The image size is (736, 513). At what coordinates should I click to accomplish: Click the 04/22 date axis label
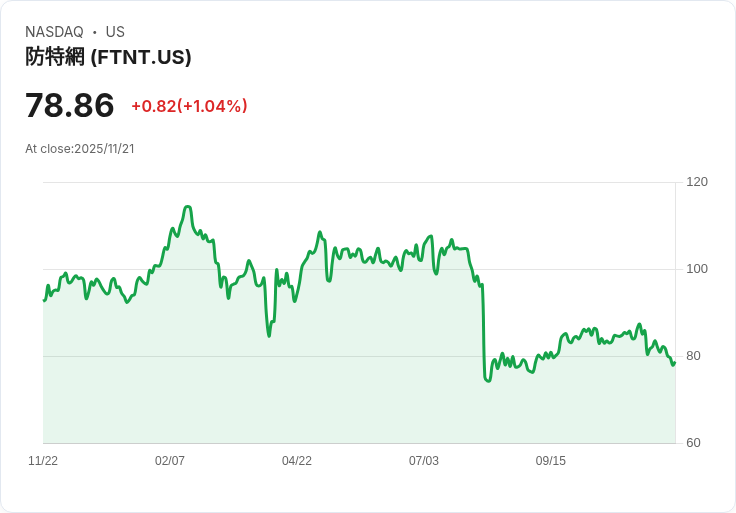point(297,460)
